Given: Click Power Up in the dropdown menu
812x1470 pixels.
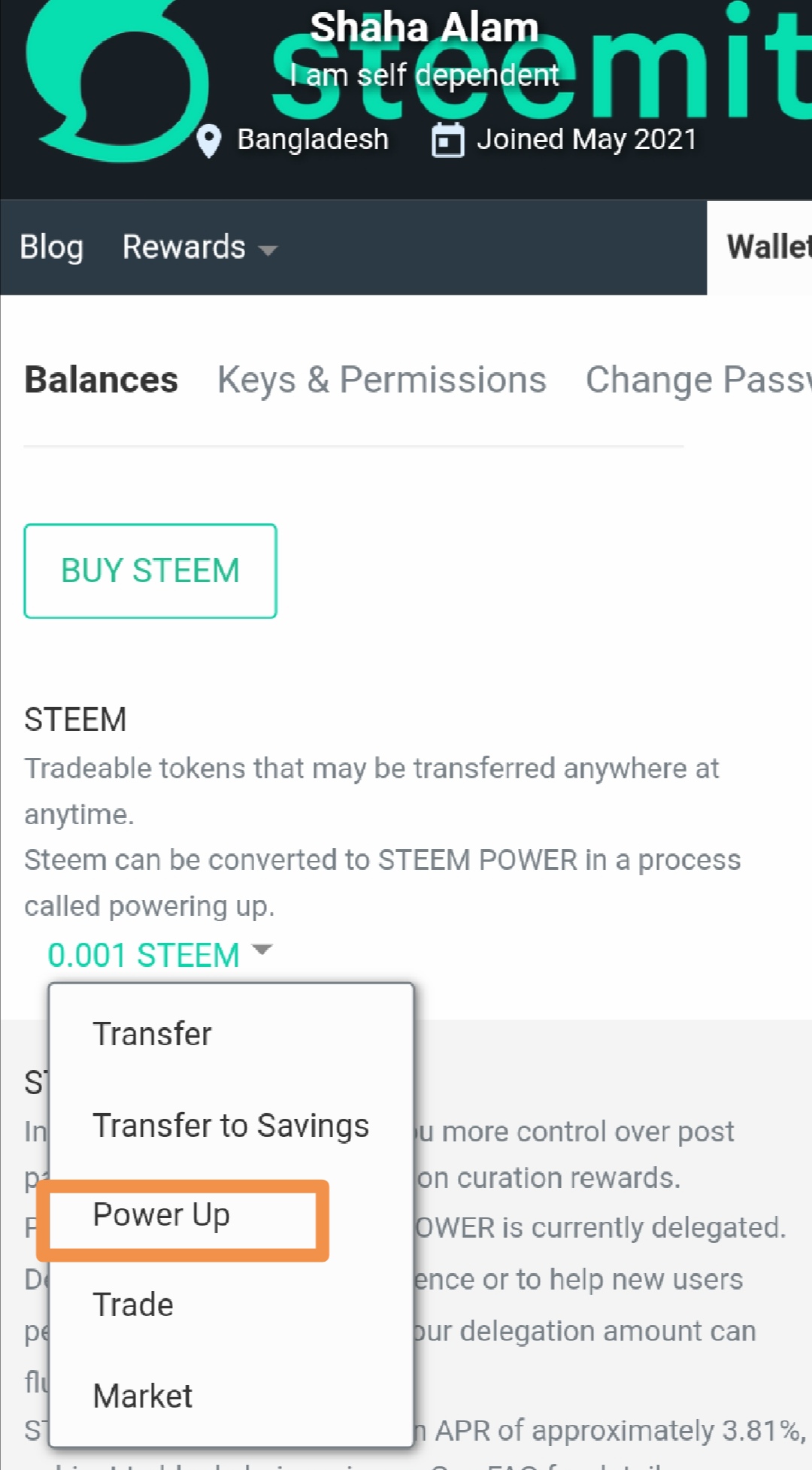Looking at the screenshot, I should tap(161, 1215).
